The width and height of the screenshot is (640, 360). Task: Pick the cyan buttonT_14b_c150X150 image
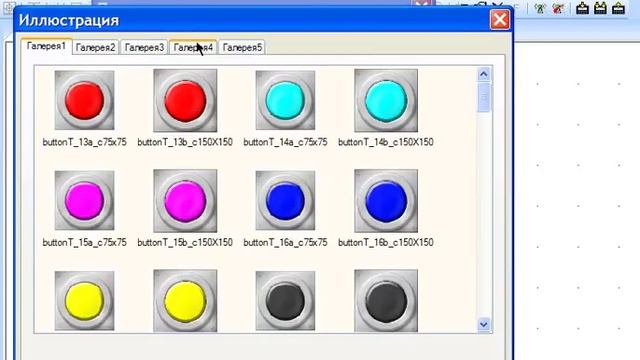[x=386, y=100]
